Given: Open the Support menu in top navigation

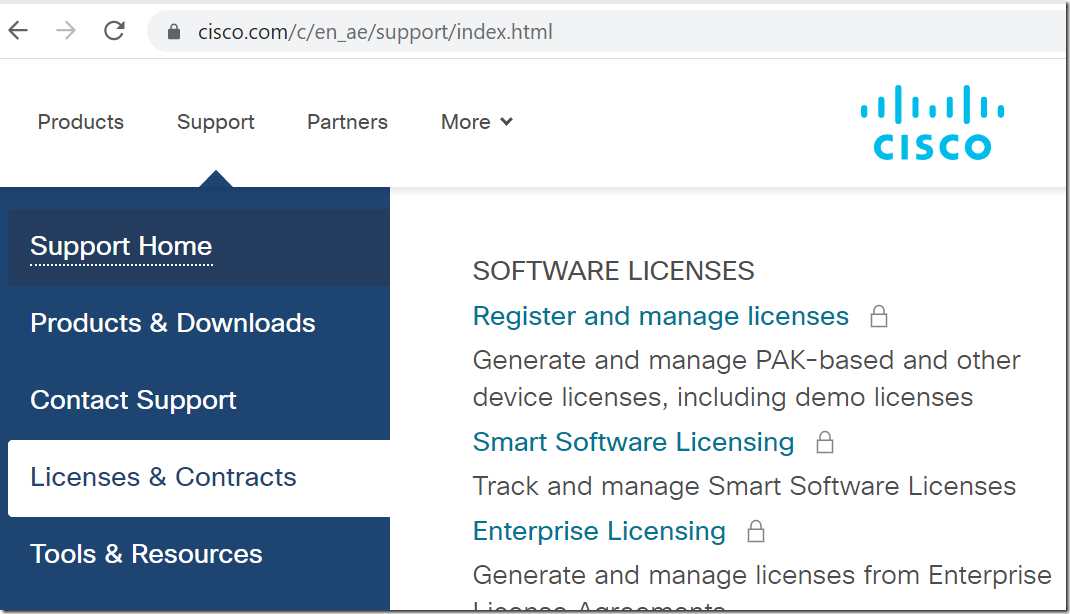Looking at the screenshot, I should 216,122.
